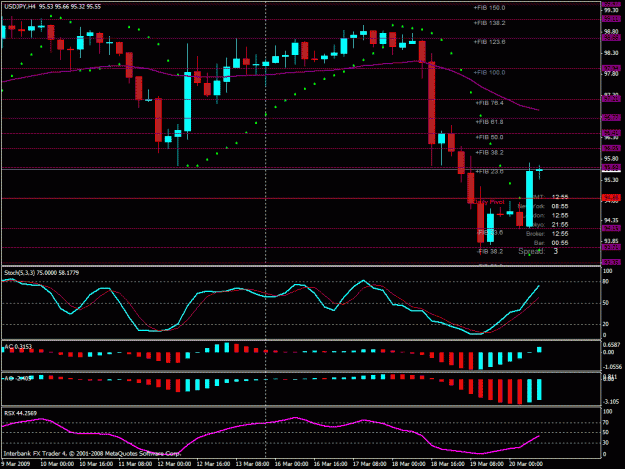Viewport: 625px width, 469px height.
Task: Click the 17 Mar 08:00 time axis label
Action: (369, 464)
